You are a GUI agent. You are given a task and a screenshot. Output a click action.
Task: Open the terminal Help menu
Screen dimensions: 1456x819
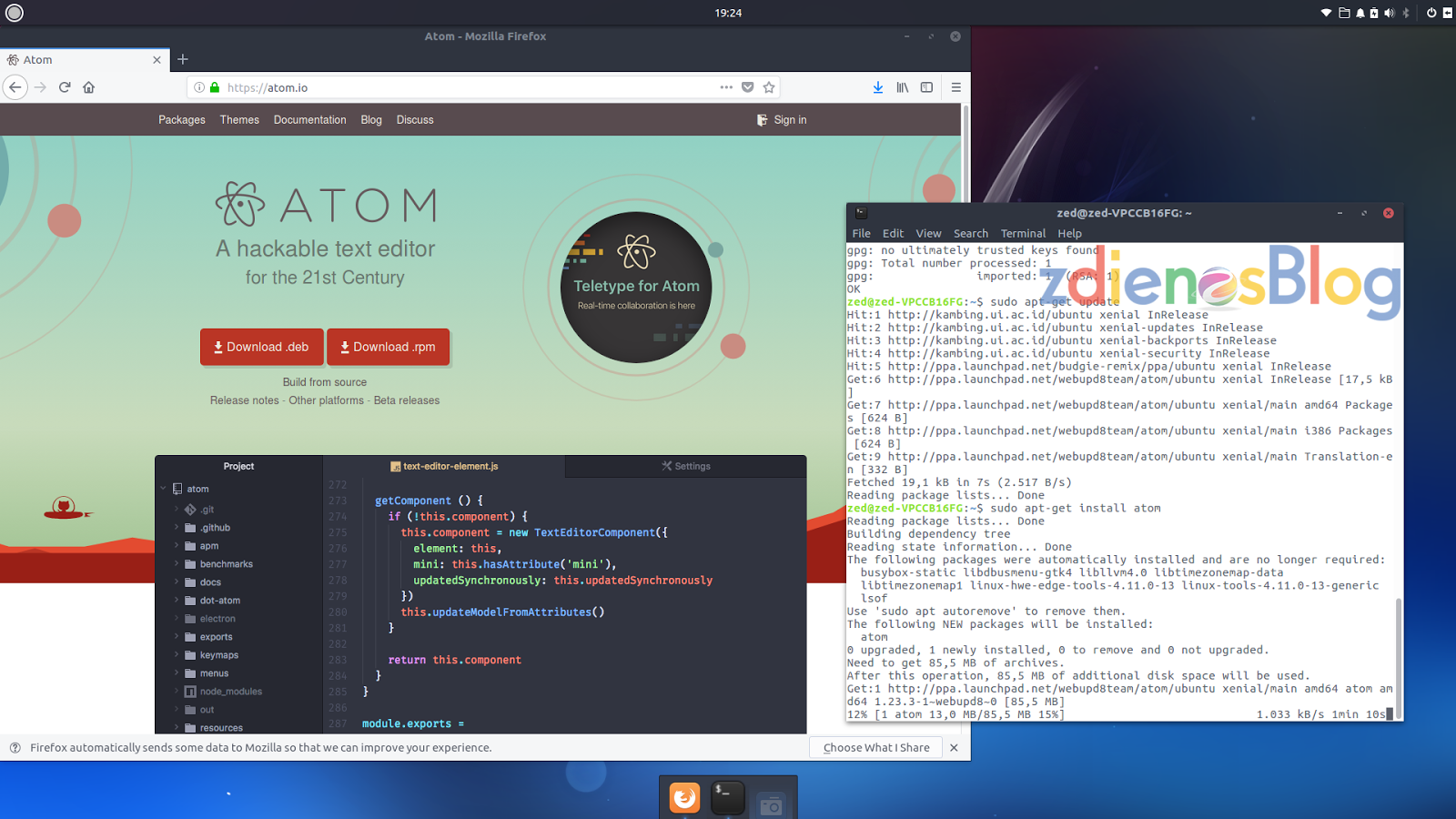click(x=1070, y=234)
